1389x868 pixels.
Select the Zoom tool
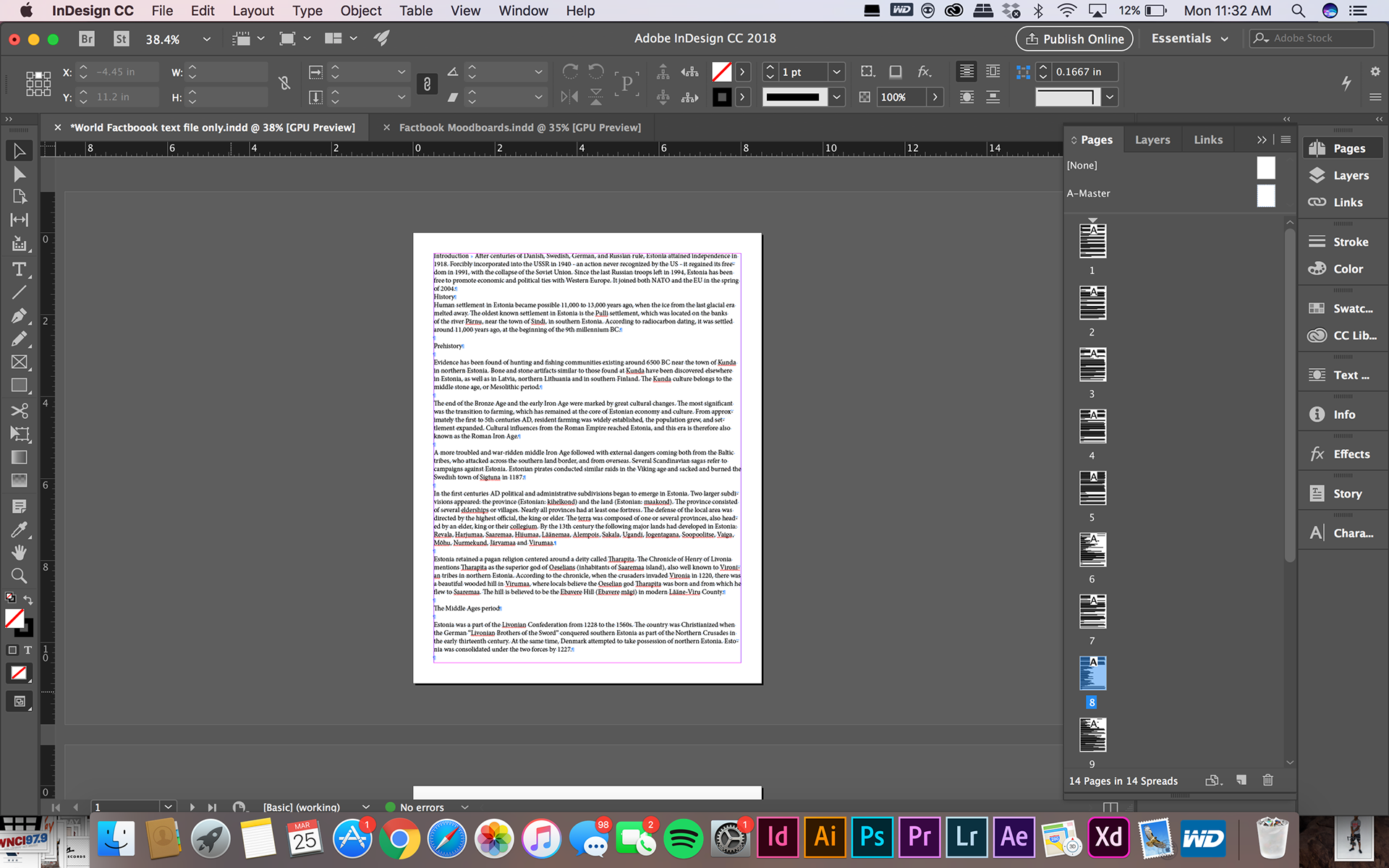click(x=20, y=576)
